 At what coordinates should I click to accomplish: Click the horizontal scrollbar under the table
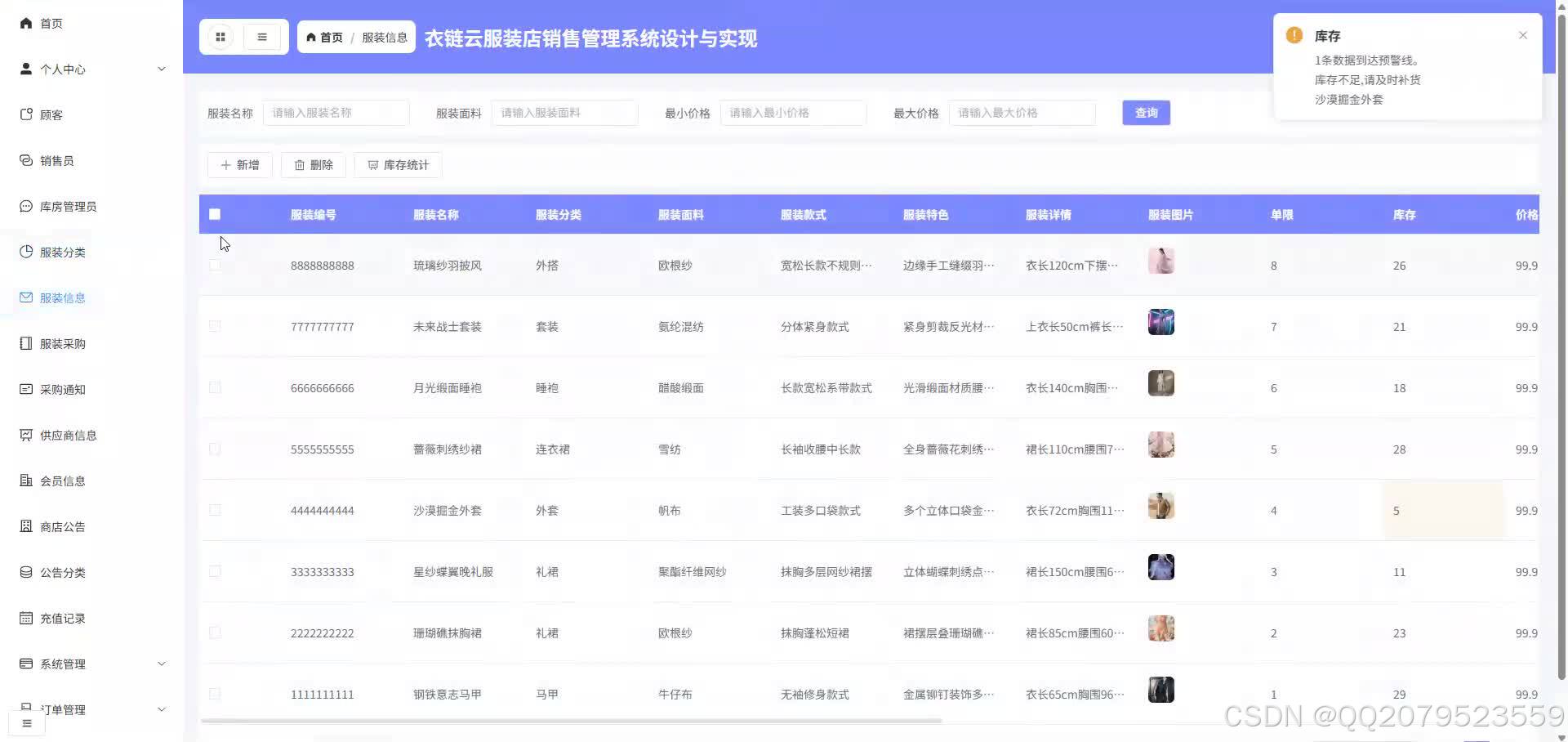click(x=572, y=721)
